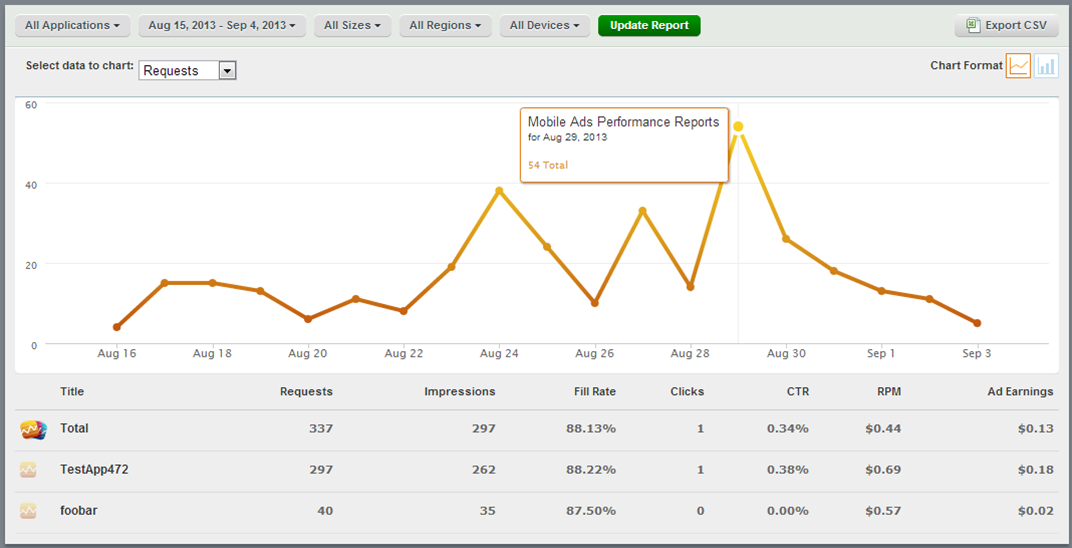Open the All Devices filter menu
Image resolution: width=1072 pixels, height=548 pixels.
pyautogui.click(x=545, y=25)
